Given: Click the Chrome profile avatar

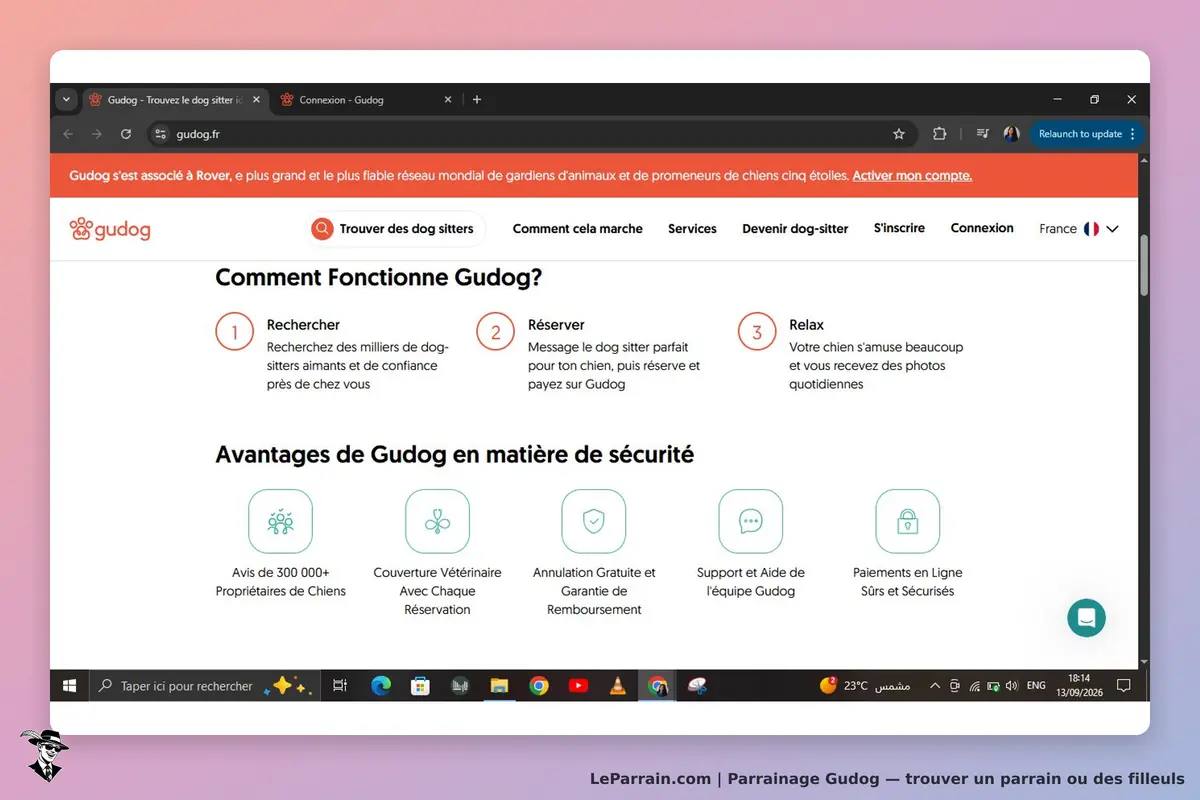Looking at the screenshot, I should [1011, 134].
